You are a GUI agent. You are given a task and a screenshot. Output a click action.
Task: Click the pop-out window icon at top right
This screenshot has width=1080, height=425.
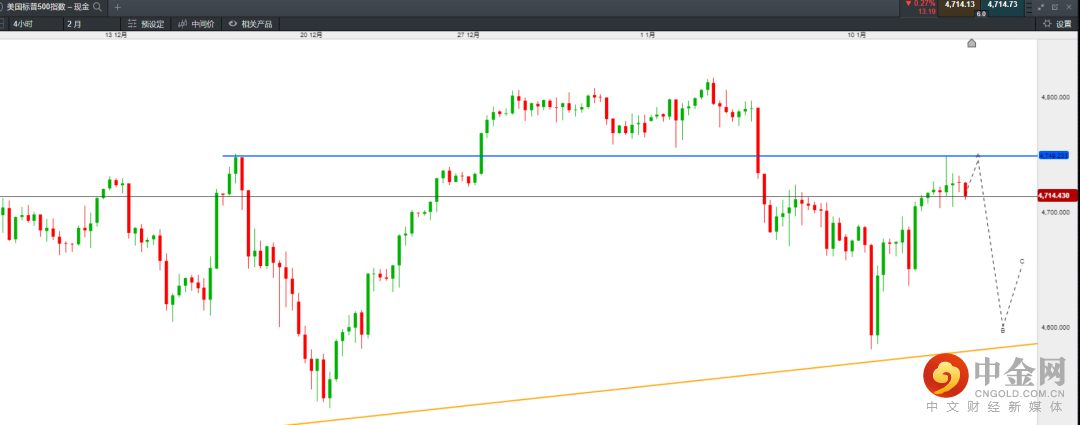pos(1054,6)
